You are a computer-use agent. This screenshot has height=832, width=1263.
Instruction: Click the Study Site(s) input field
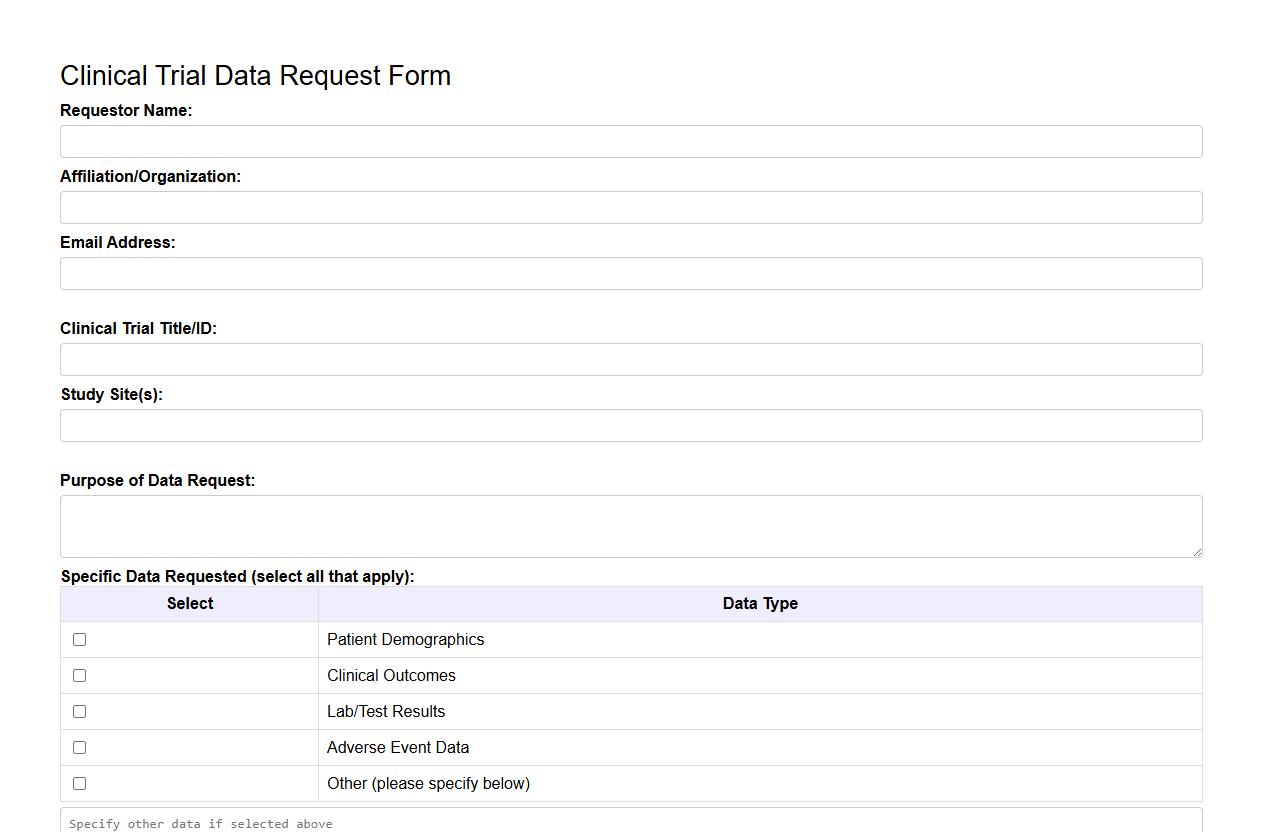pos(631,425)
